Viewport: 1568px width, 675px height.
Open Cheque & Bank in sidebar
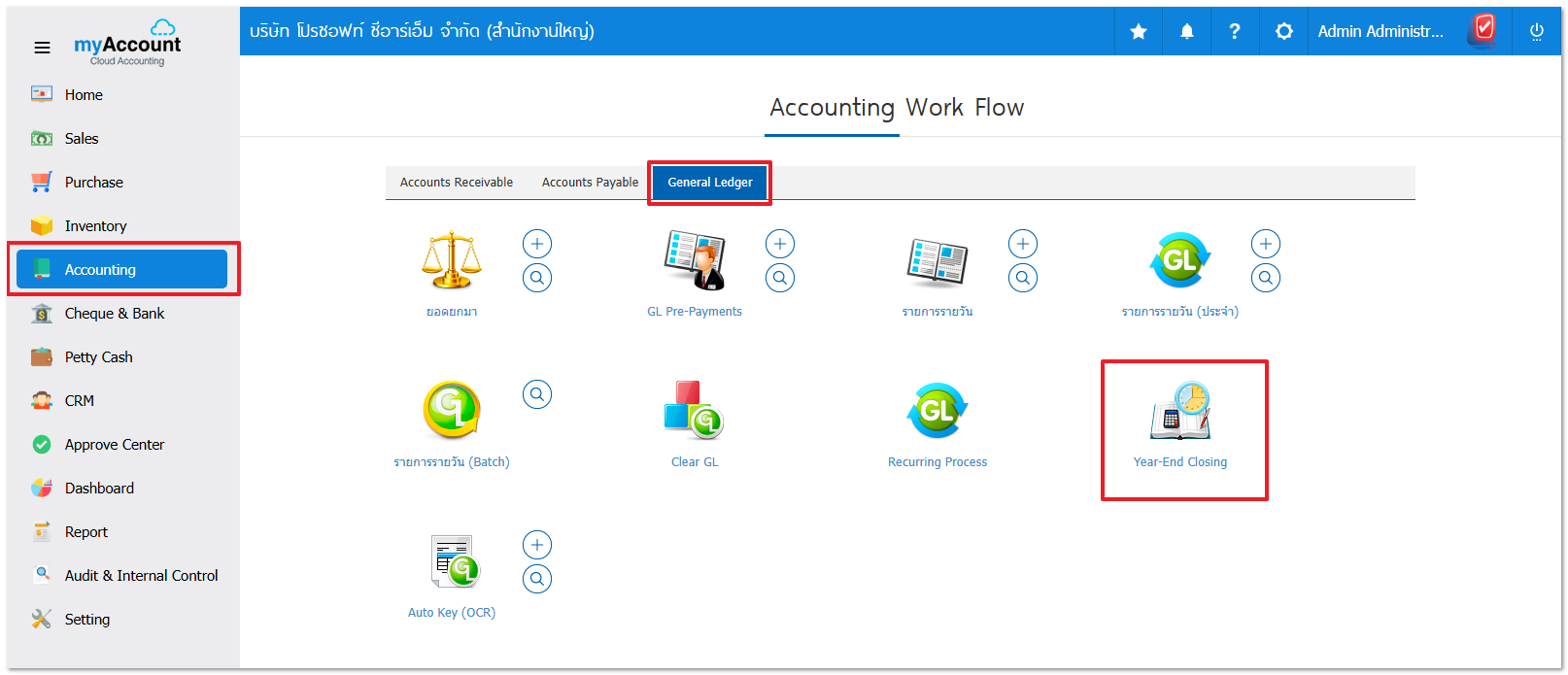114,314
